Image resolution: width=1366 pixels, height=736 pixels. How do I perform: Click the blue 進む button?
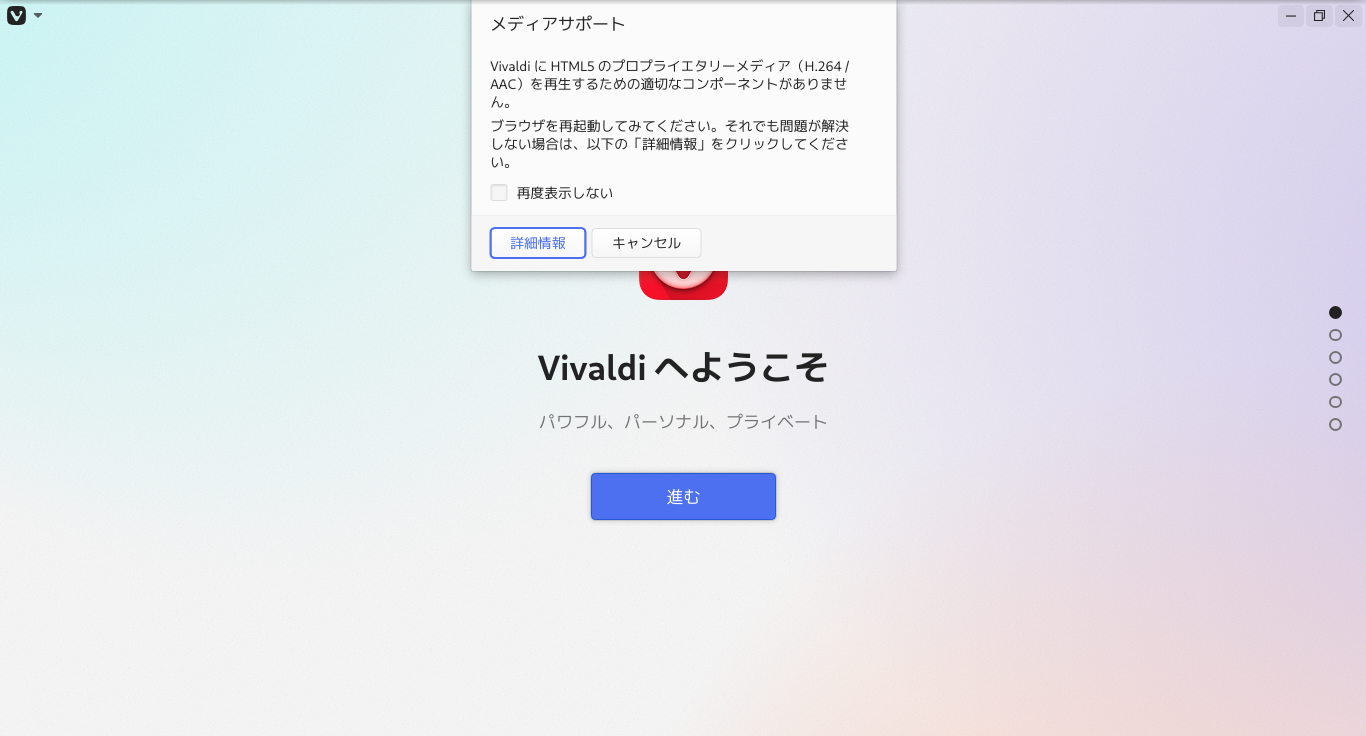click(683, 496)
